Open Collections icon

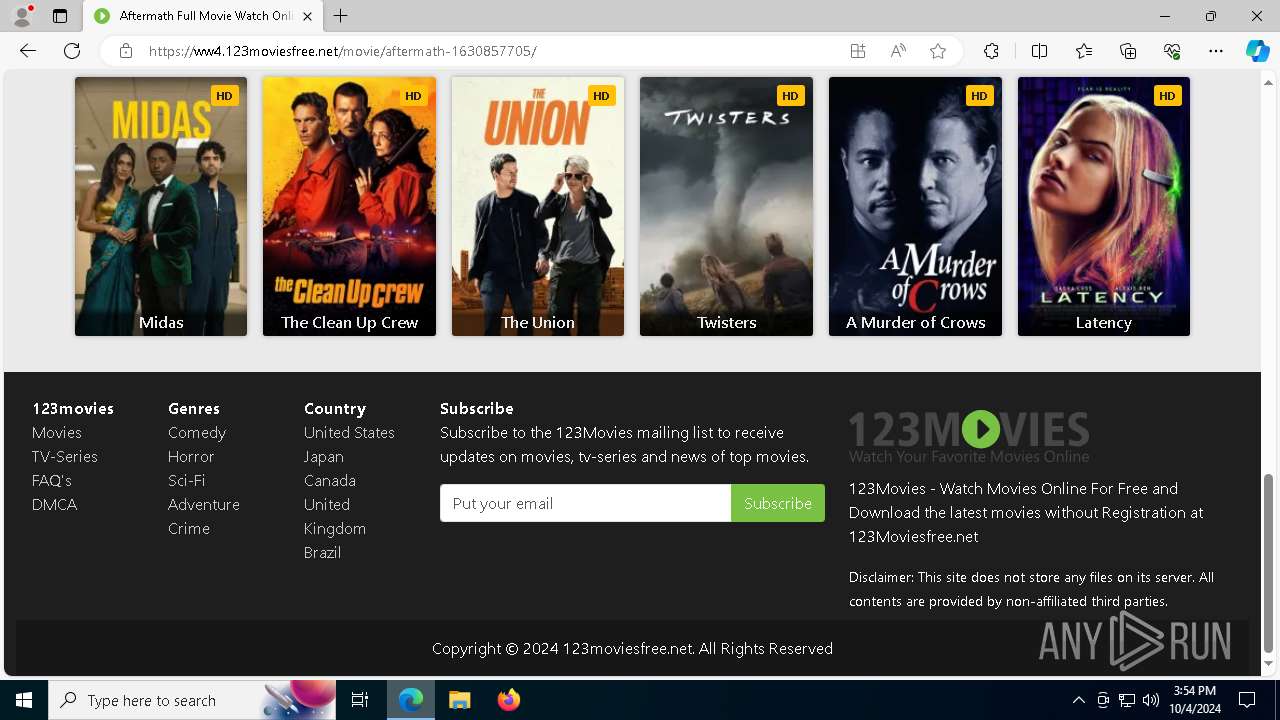tap(1128, 51)
